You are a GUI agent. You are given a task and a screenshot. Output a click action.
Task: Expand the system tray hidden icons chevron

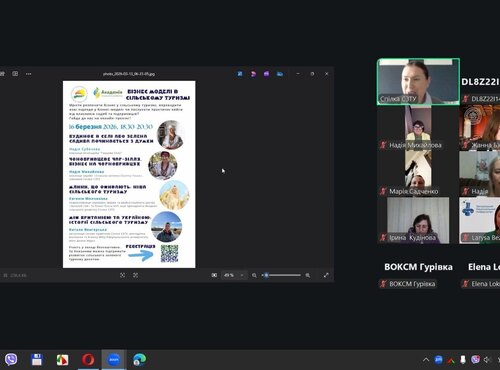pyautogui.click(x=426, y=360)
